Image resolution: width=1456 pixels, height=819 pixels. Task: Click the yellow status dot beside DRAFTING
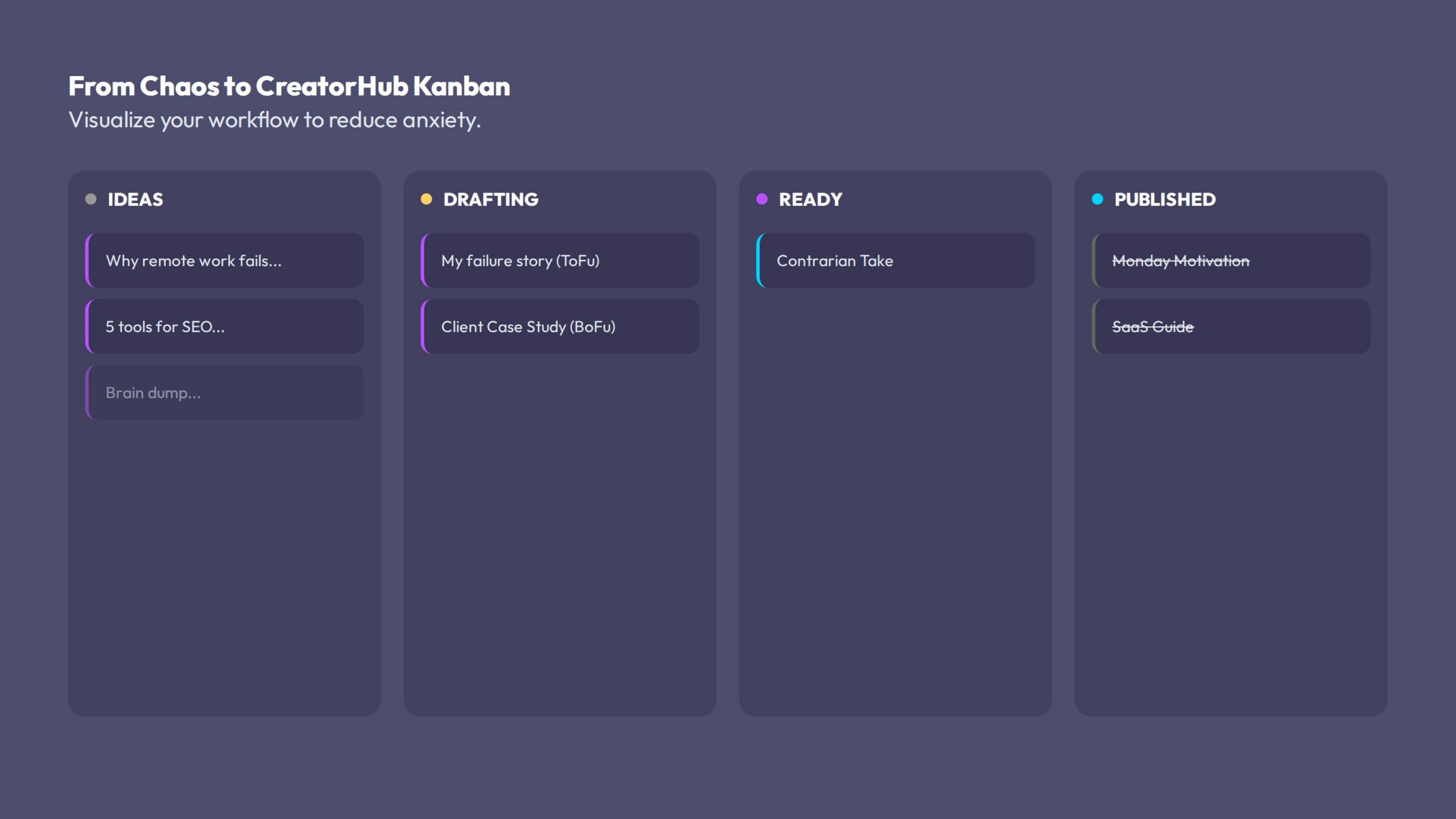(x=426, y=199)
